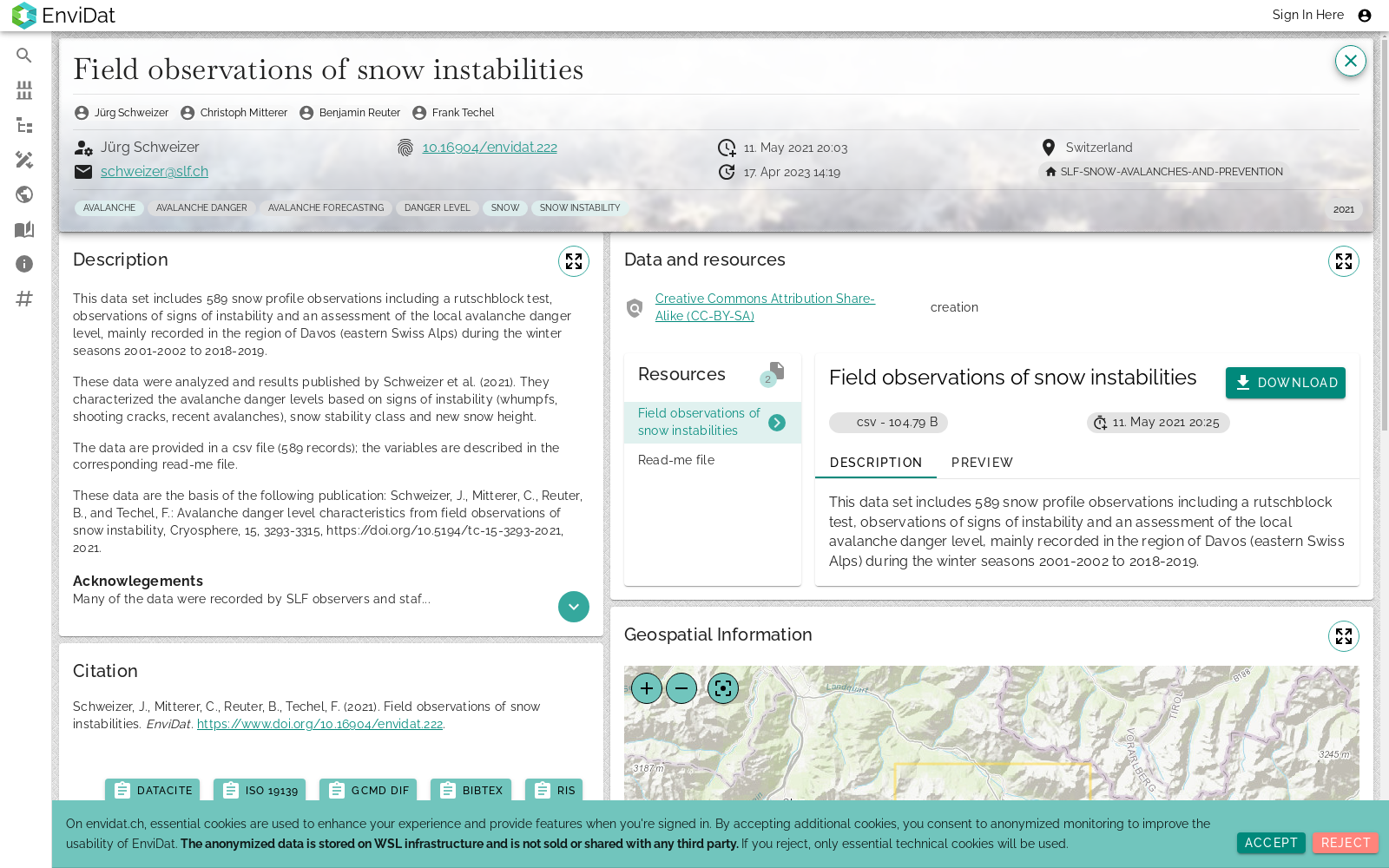The width and height of the screenshot is (1389, 868).
Task: Export the citation as BIBTEX
Action: [x=471, y=790]
